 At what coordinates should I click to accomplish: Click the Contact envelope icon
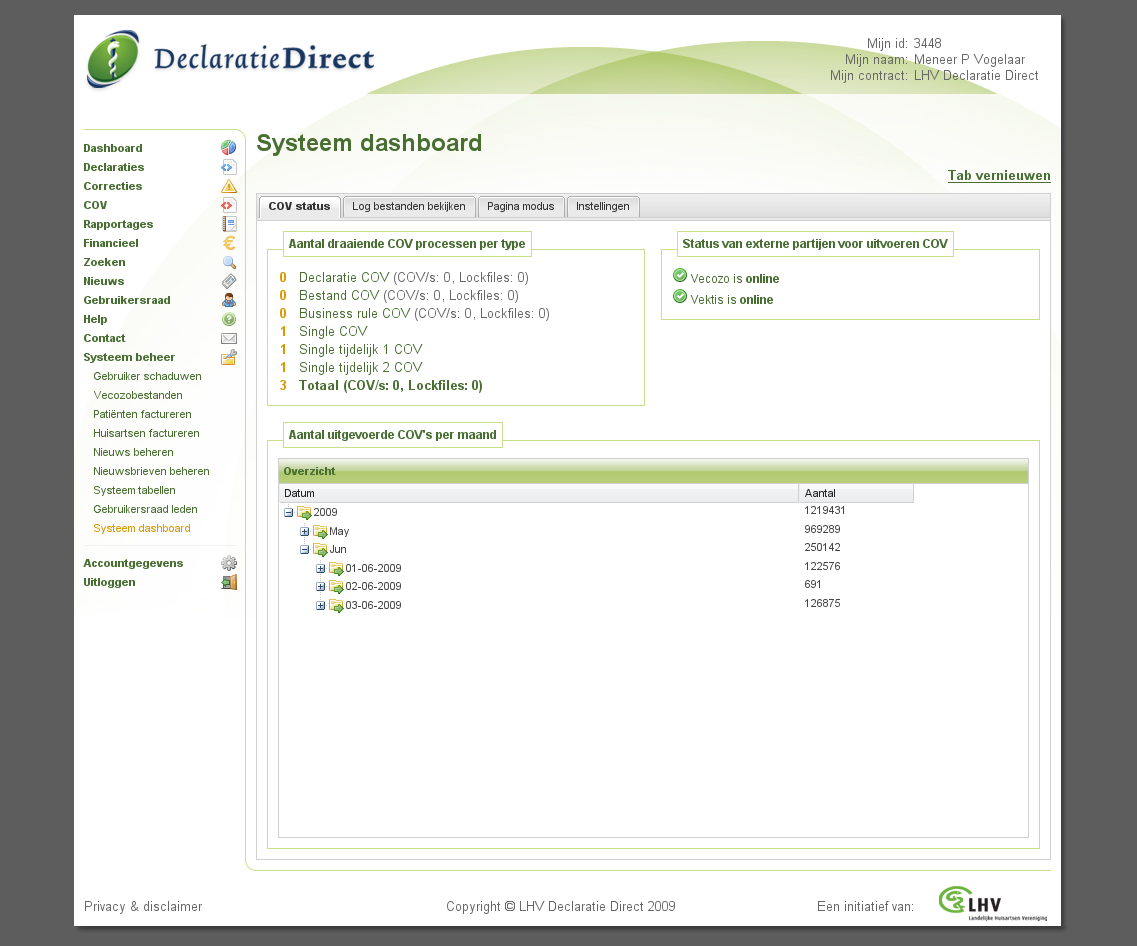[228, 339]
